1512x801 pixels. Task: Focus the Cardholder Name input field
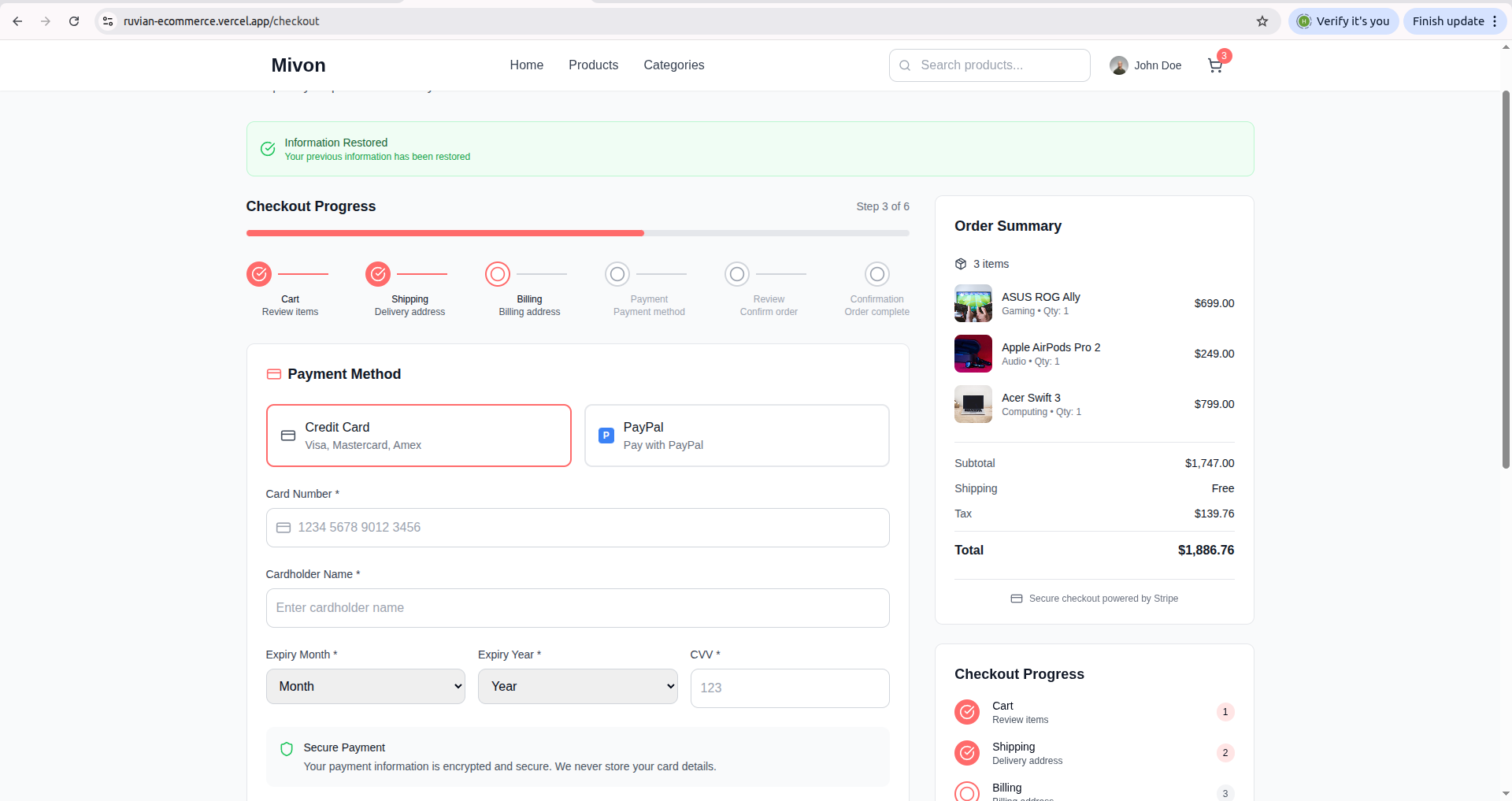[x=578, y=608]
